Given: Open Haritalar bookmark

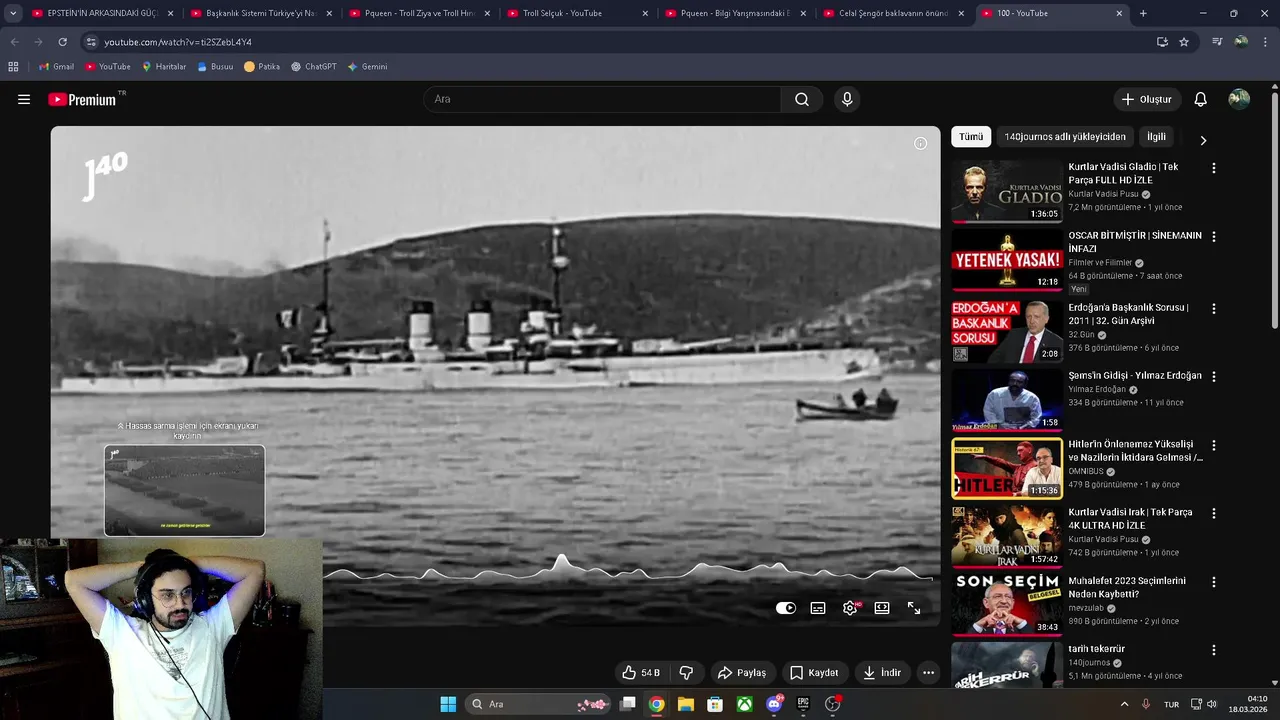Looking at the screenshot, I should 164,67.
